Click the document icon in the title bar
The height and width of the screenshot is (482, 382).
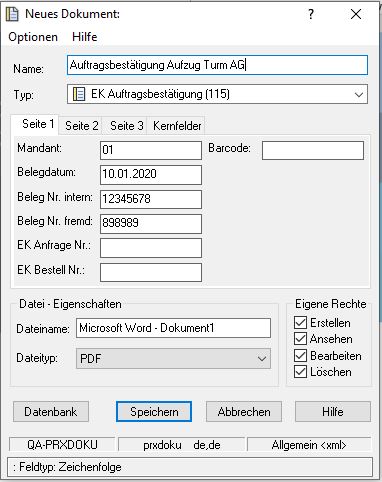(12, 14)
